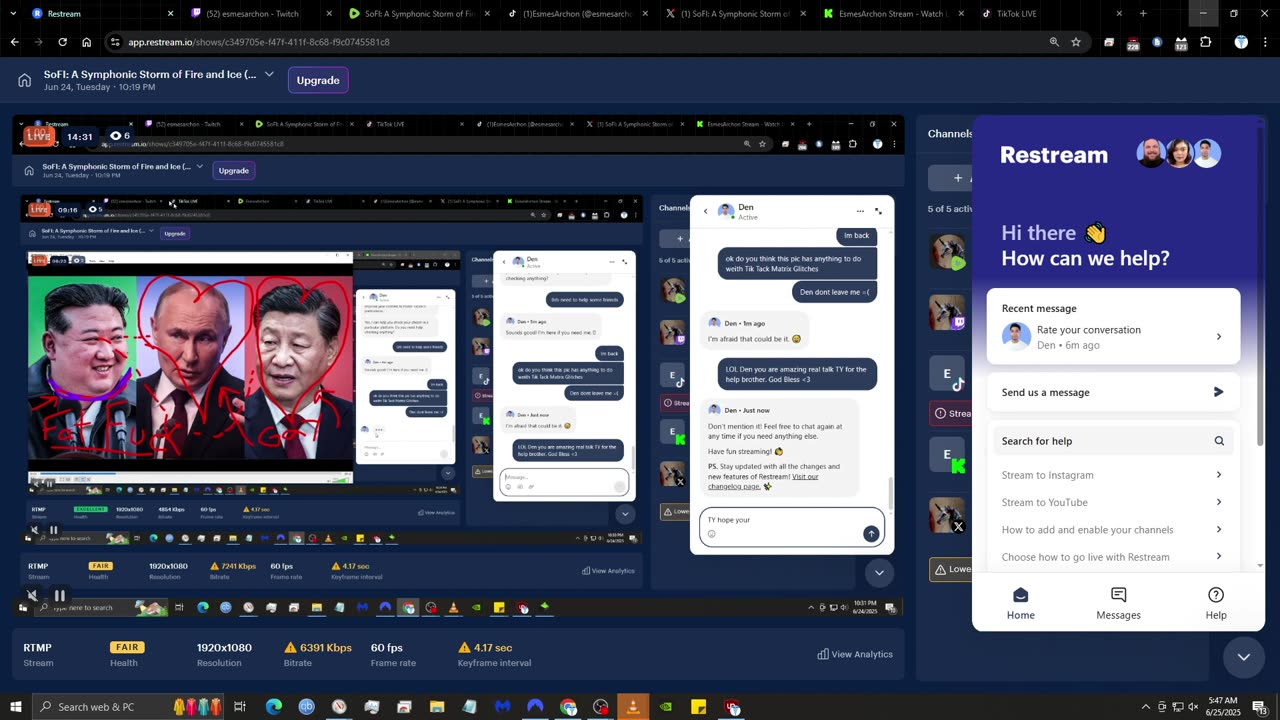Open How to add and enable your channels

point(1113,530)
